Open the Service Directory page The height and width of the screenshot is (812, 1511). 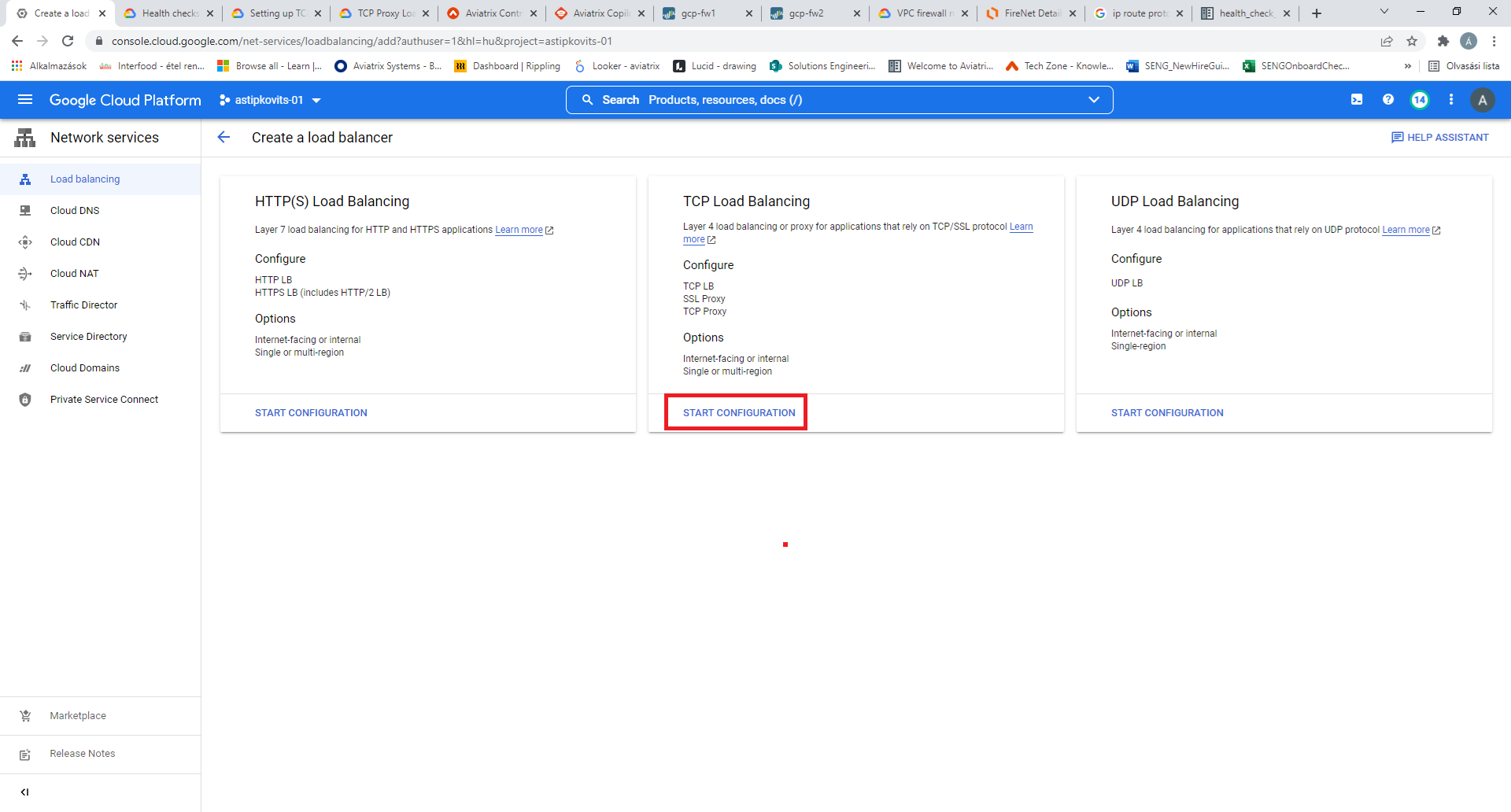(89, 336)
